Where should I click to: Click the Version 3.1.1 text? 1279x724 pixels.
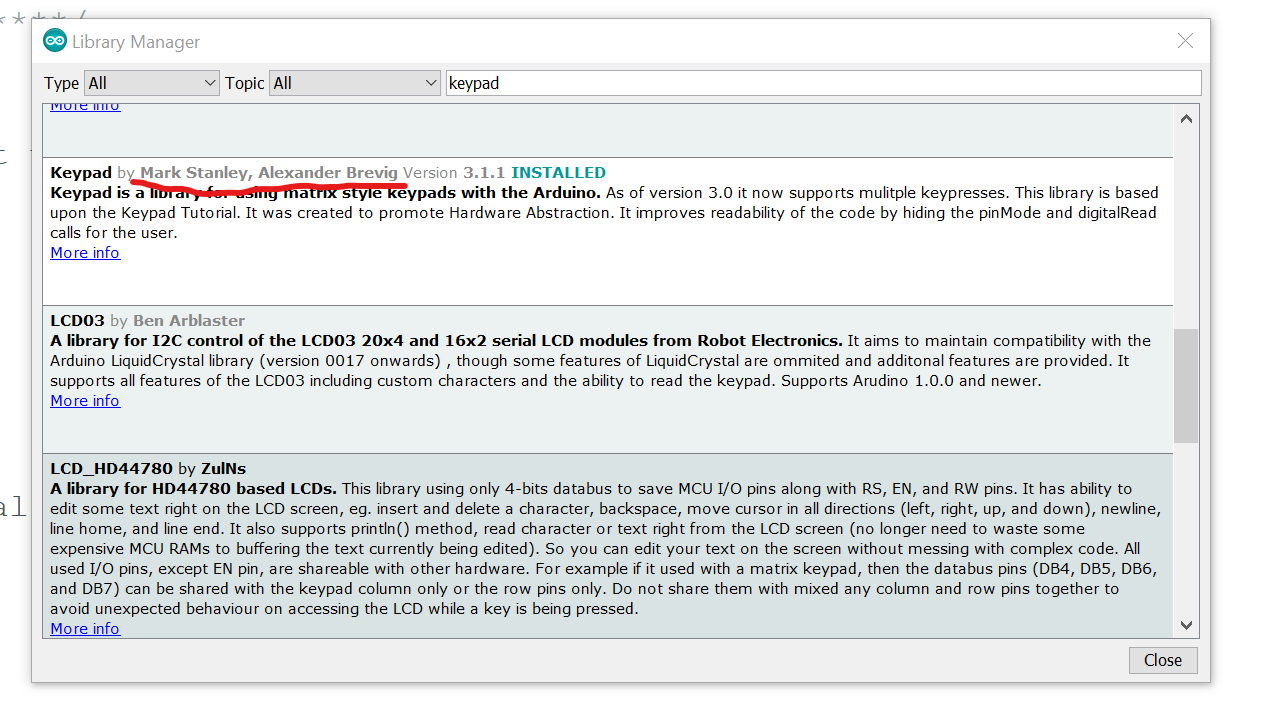pos(454,173)
